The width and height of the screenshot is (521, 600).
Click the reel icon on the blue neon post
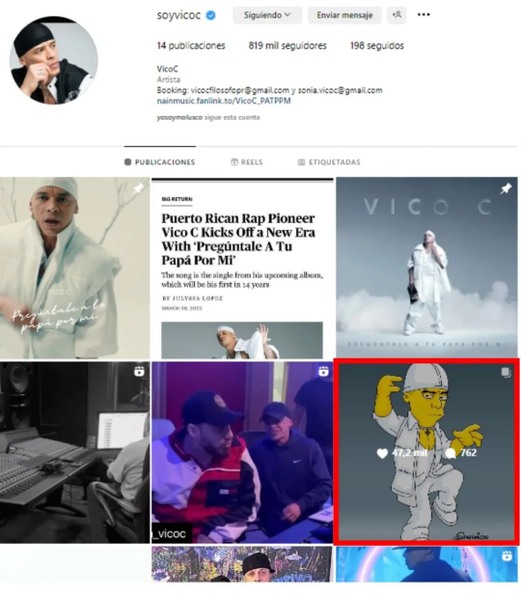click(x=507, y=556)
